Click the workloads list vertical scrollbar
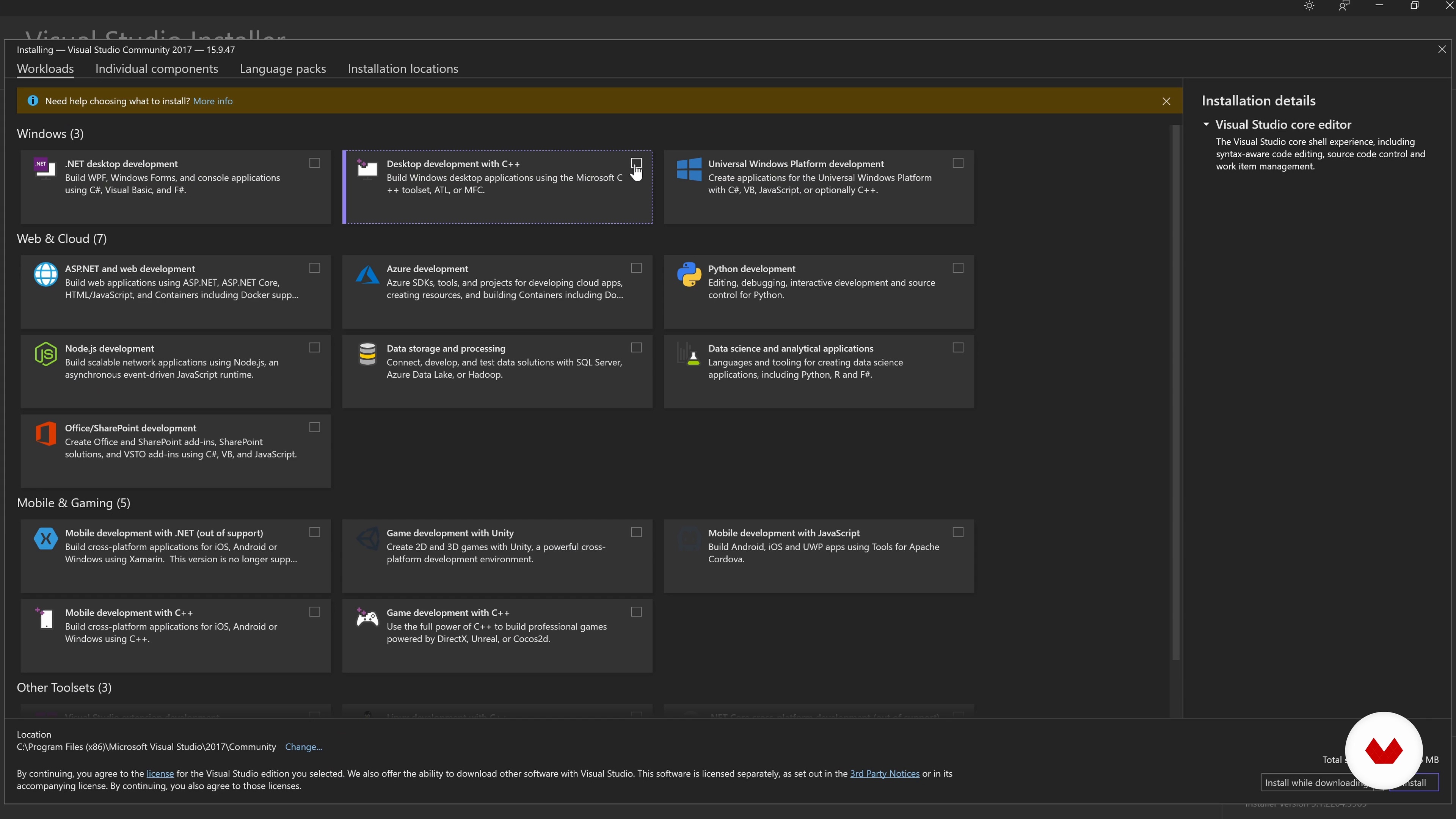The height and width of the screenshot is (819, 1456). 1176,393
